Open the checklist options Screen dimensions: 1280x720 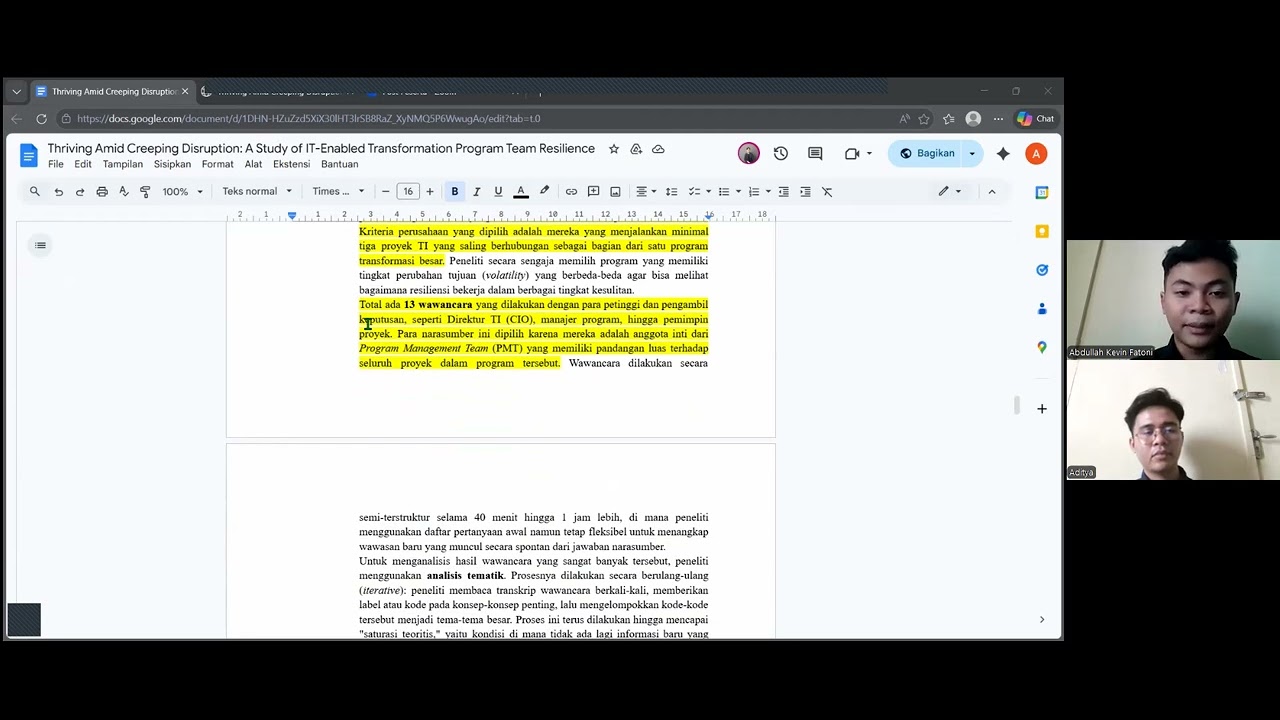coord(699,191)
